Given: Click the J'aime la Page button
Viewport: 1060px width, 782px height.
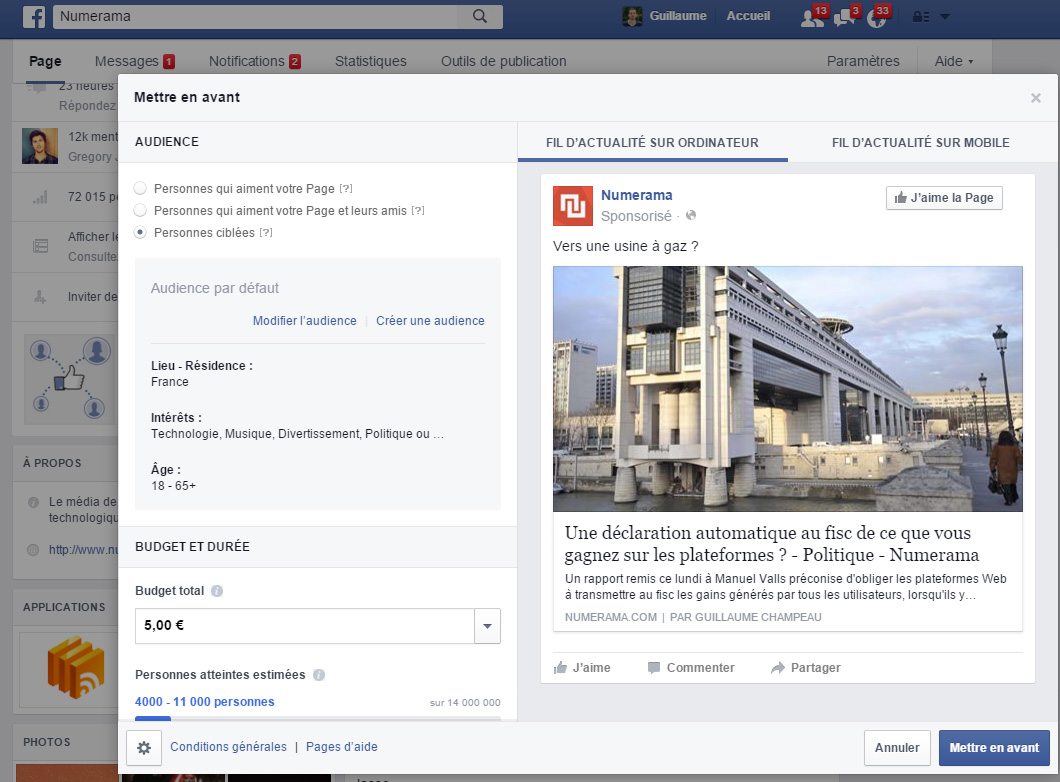Looking at the screenshot, I should [x=944, y=198].
